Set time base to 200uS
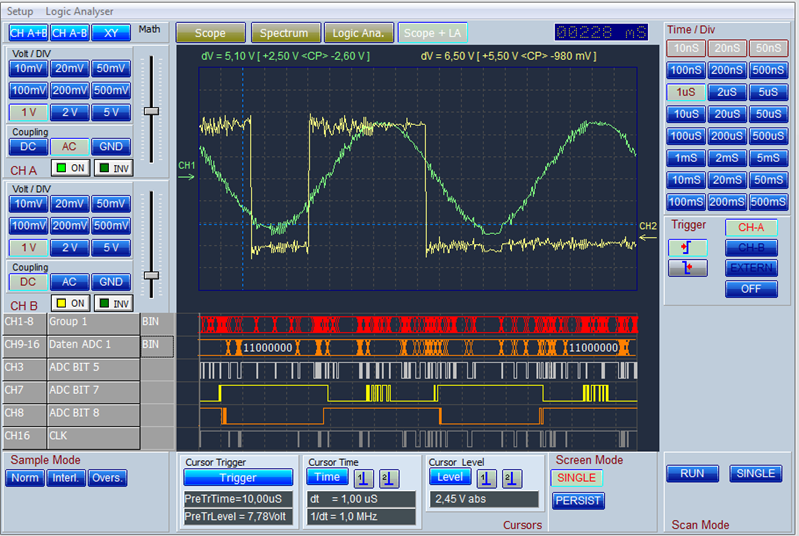 (727, 136)
